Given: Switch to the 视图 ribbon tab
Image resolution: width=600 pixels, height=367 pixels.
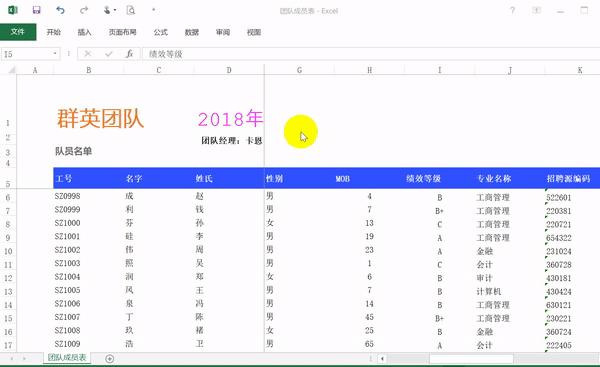Looking at the screenshot, I should click(x=254, y=32).
